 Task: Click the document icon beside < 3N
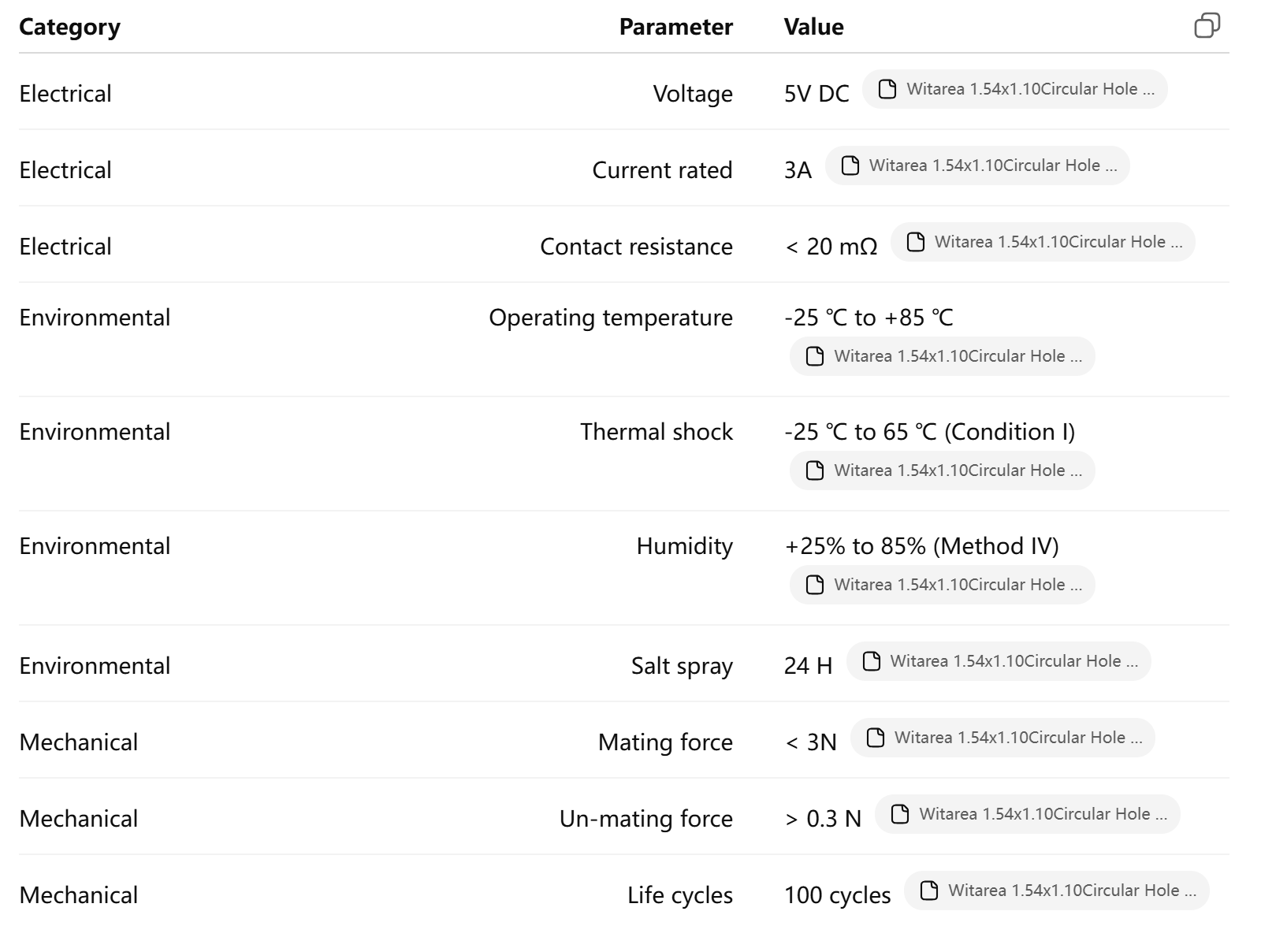(876, 738)
